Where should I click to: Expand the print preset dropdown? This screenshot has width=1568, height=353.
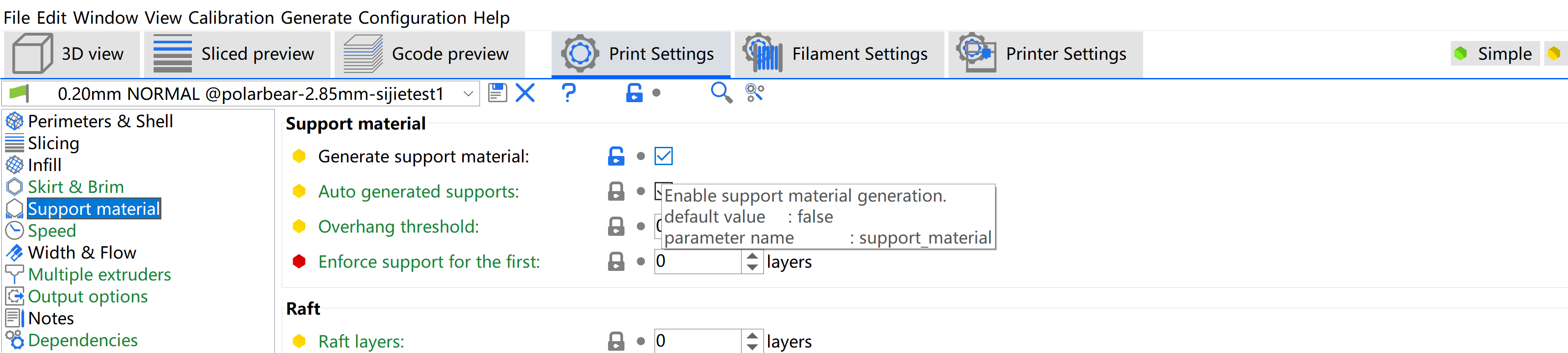pos(468,94)
